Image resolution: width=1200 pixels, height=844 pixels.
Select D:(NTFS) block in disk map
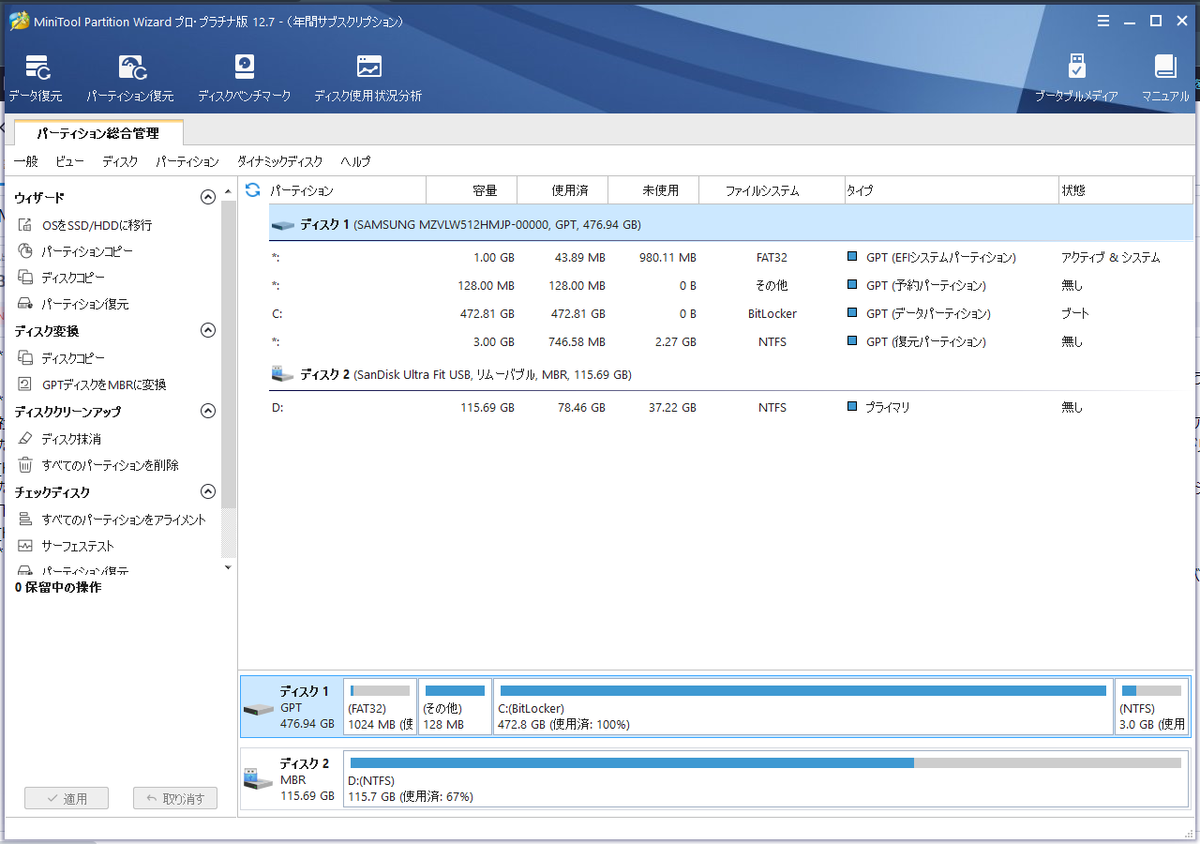[765, 778]
